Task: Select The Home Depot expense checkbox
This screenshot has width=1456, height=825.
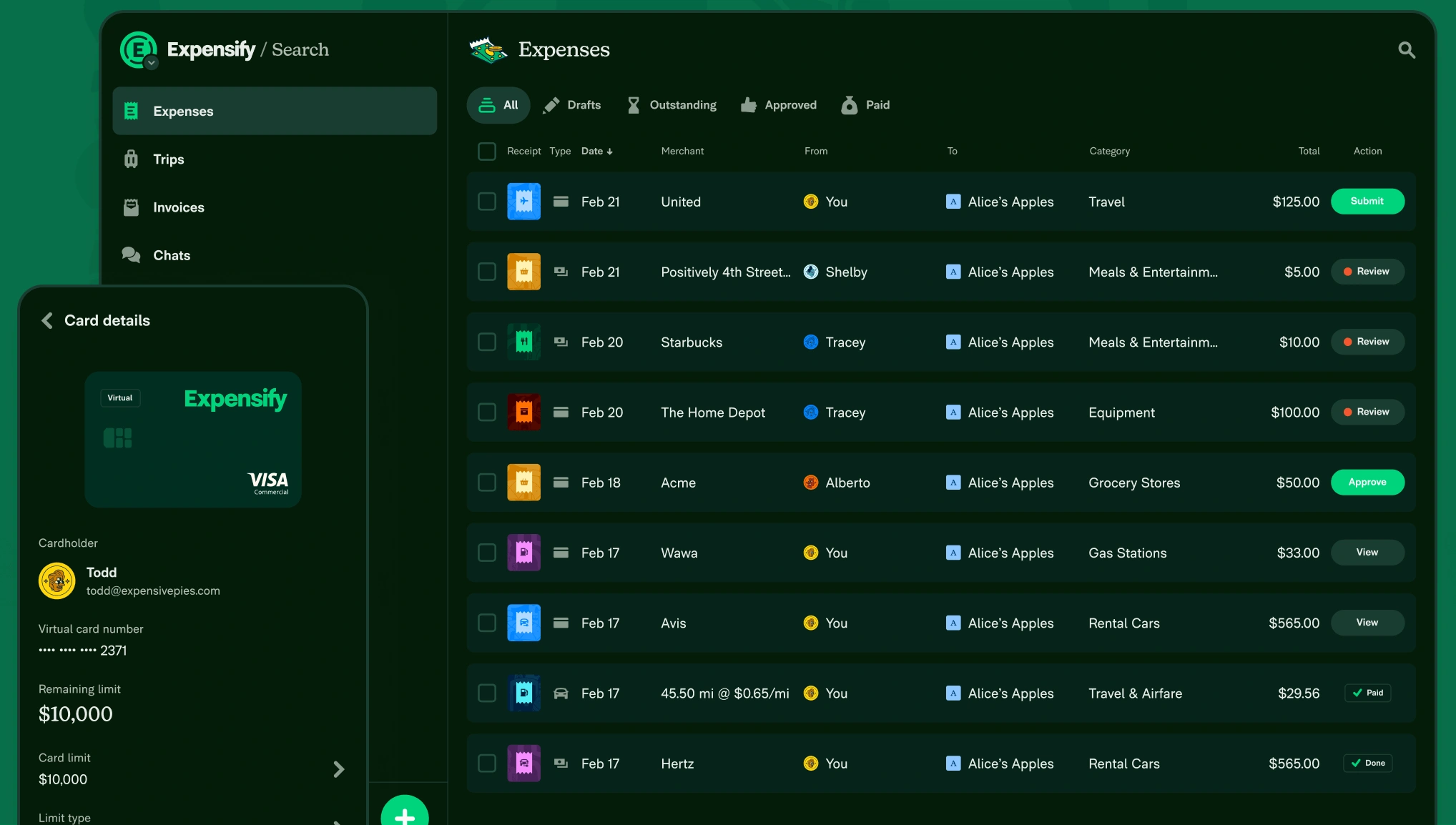Action: (x=487, y=412)
